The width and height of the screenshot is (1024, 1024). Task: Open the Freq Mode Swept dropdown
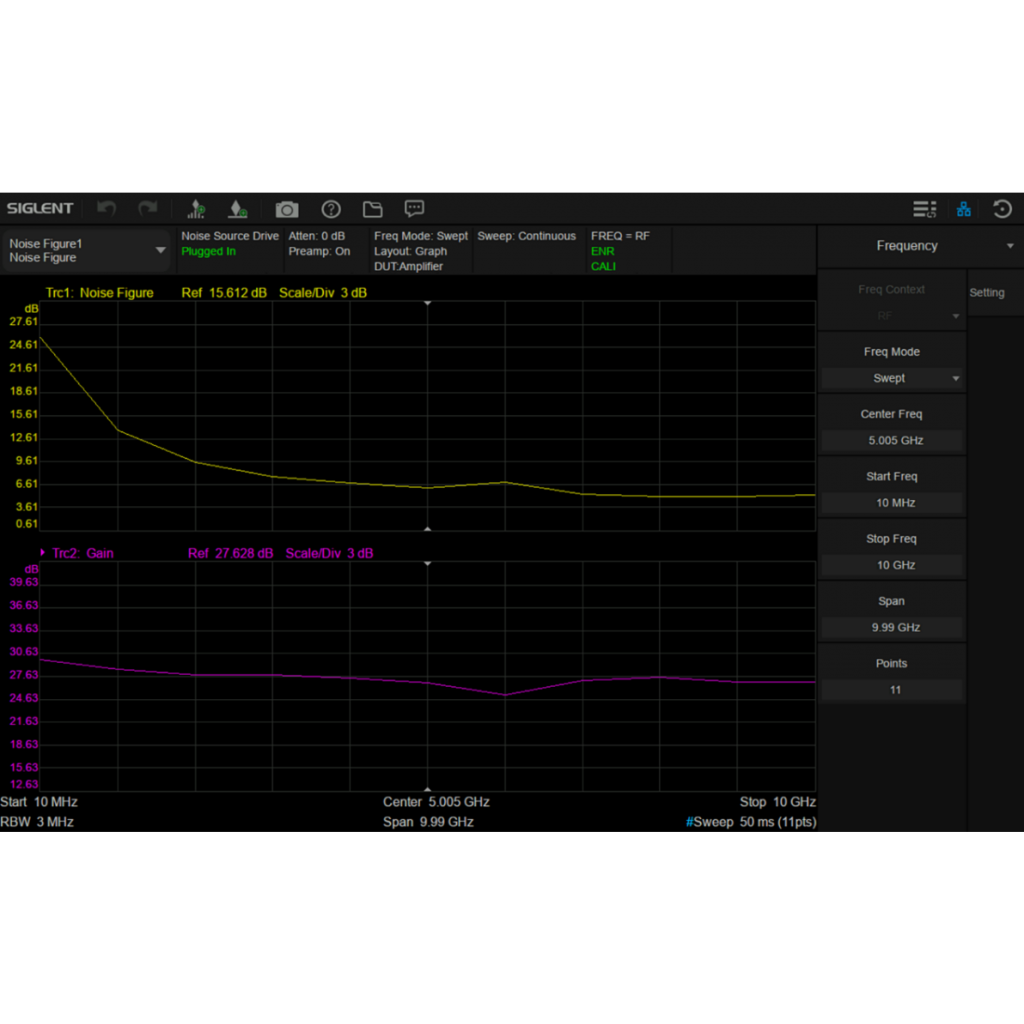[891, 378]
